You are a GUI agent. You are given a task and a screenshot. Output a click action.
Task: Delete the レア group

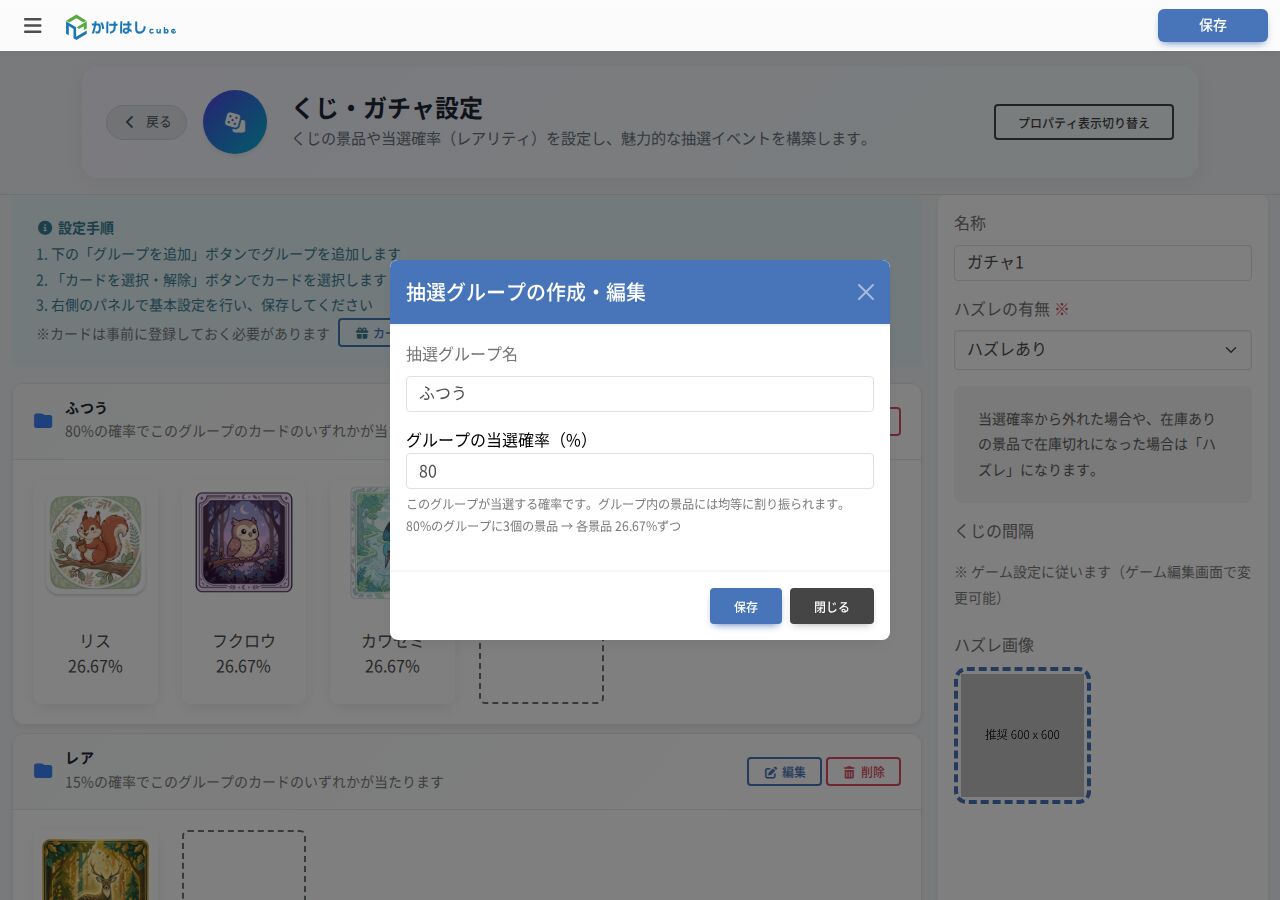863,772
